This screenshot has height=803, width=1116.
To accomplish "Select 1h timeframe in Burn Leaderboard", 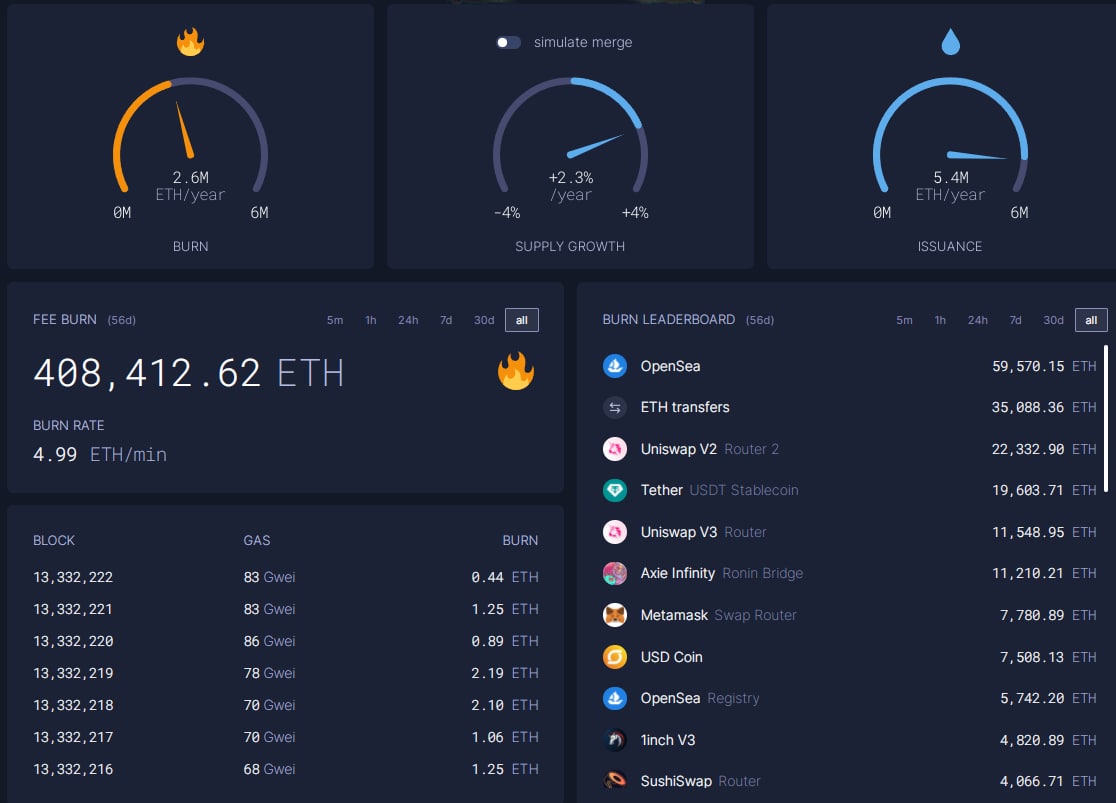I will point(940,320).
